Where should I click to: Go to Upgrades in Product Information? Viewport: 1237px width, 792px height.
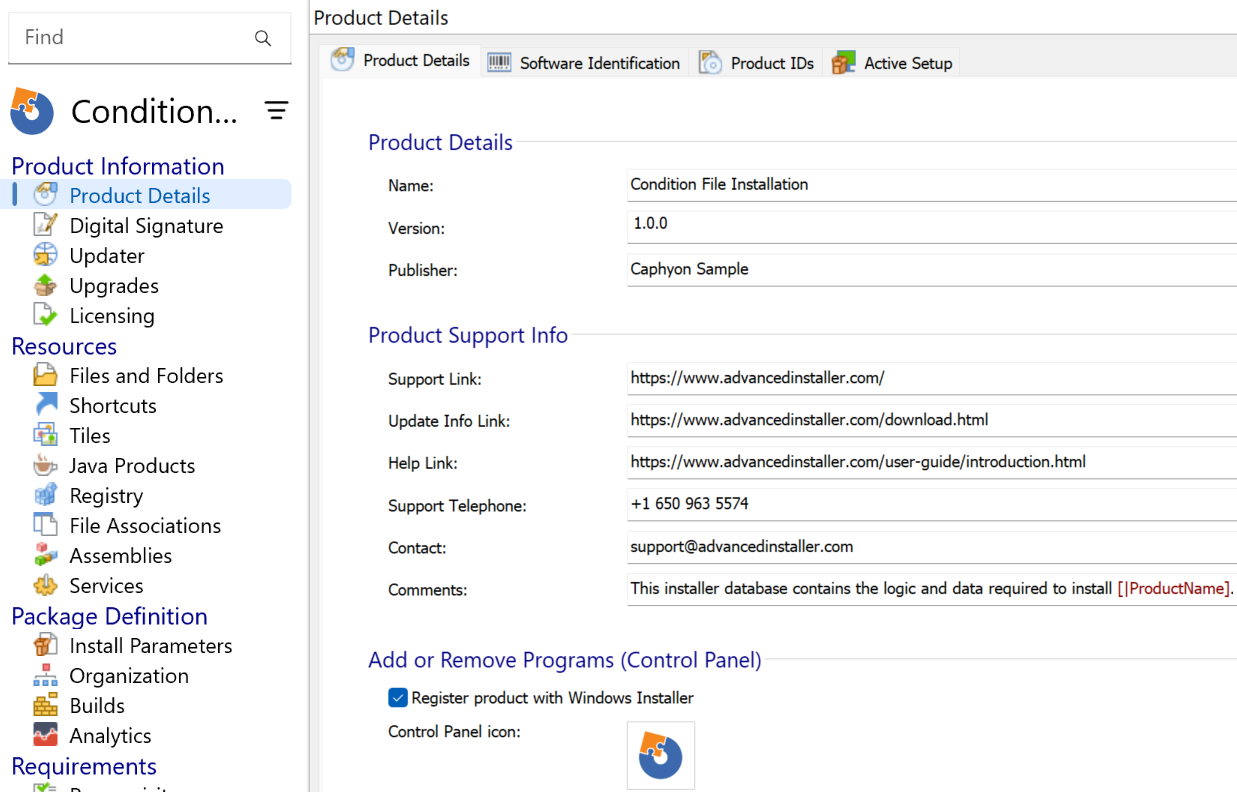(114, 285)
